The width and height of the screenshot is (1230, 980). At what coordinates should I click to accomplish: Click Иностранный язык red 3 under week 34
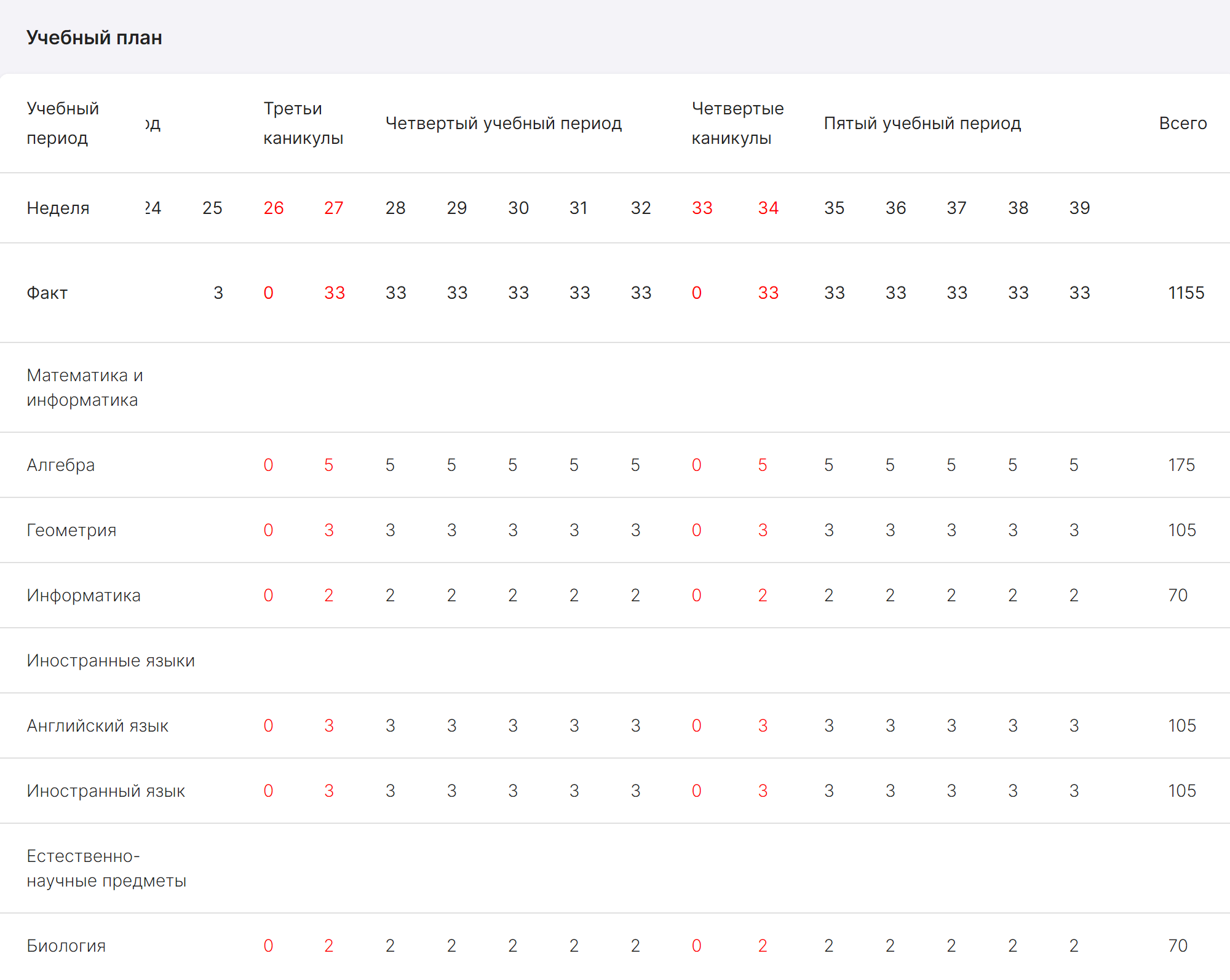[x=763, y=791]
